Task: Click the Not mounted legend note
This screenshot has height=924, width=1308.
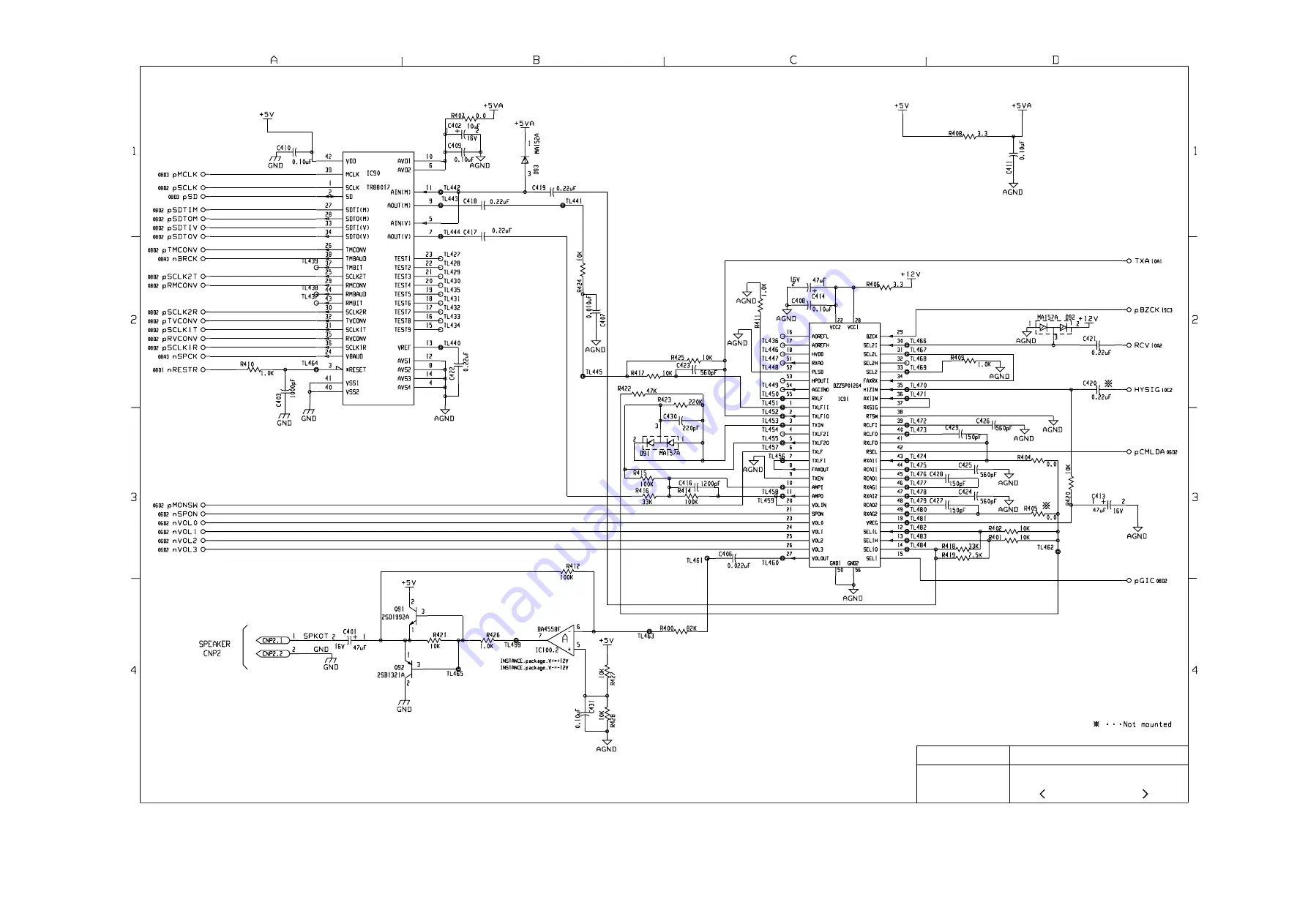Action: [1132, 724]
